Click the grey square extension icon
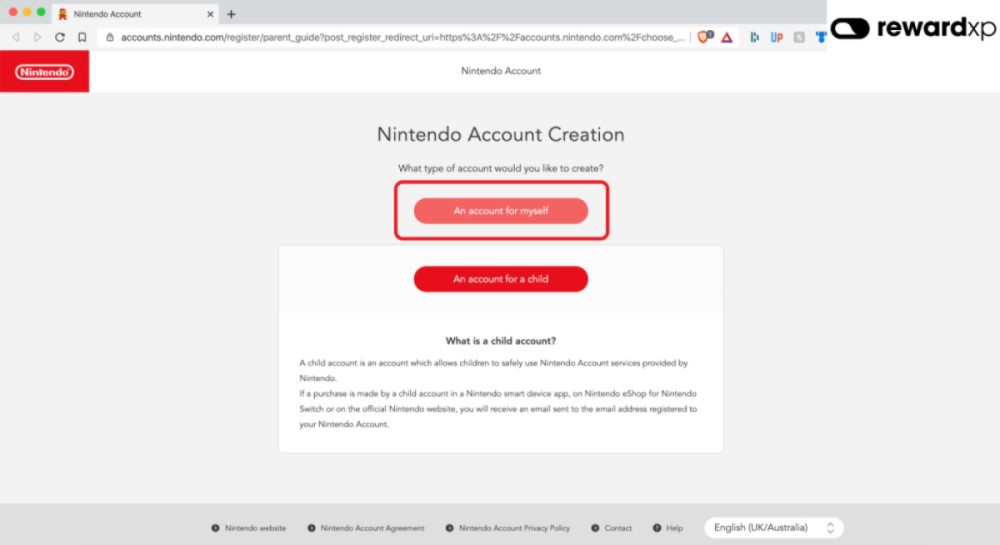Screen dimensions: 1000x545 (x=798, y=38)
